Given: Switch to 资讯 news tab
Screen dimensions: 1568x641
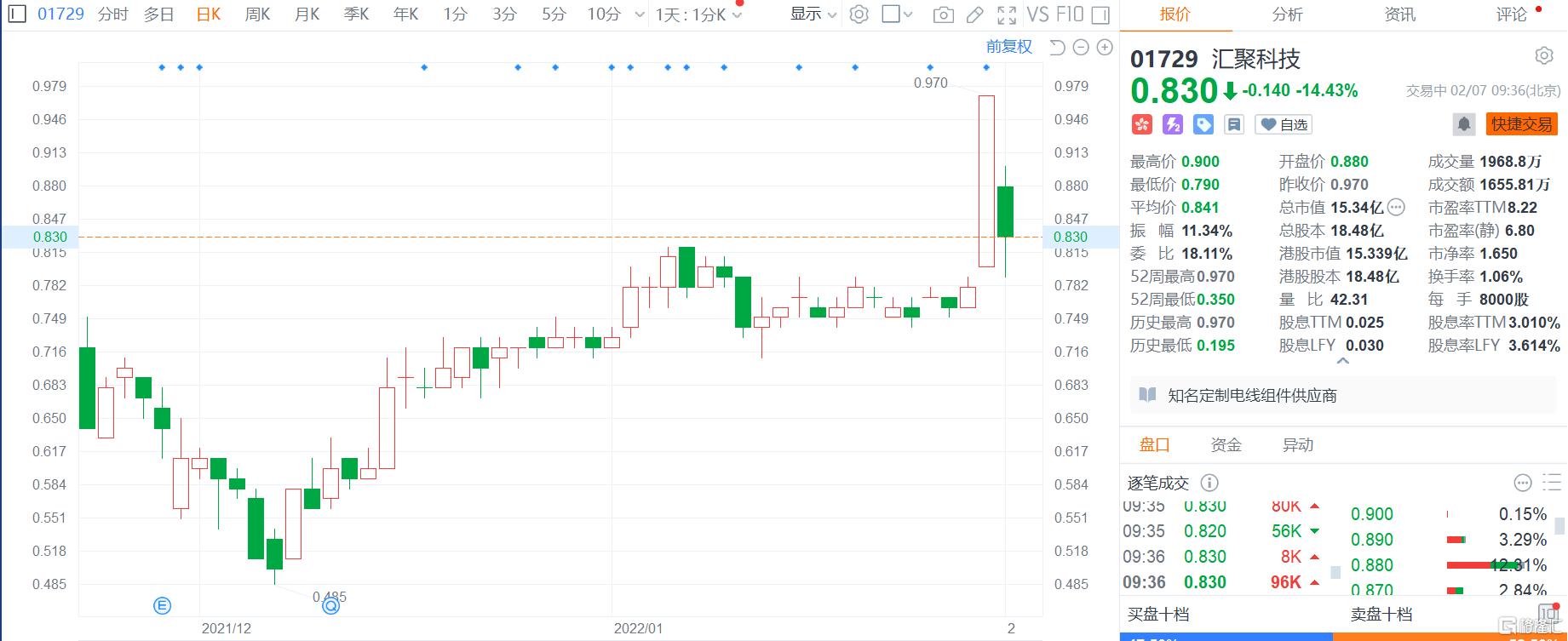Looking at the screenshot, I should pyautogui.click(x=1399, y=14).
